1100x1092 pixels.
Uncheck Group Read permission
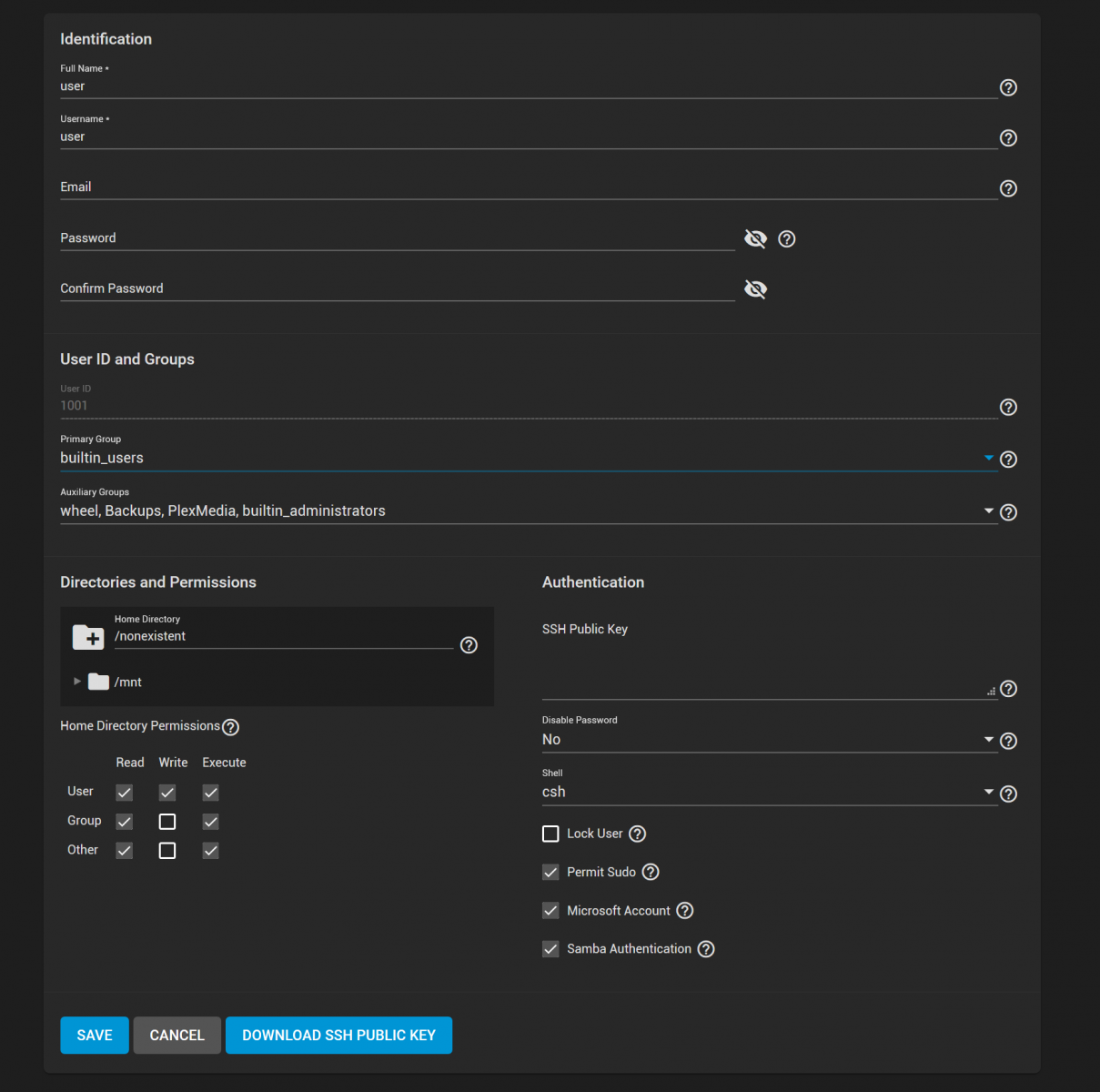[x=125, y=822]
